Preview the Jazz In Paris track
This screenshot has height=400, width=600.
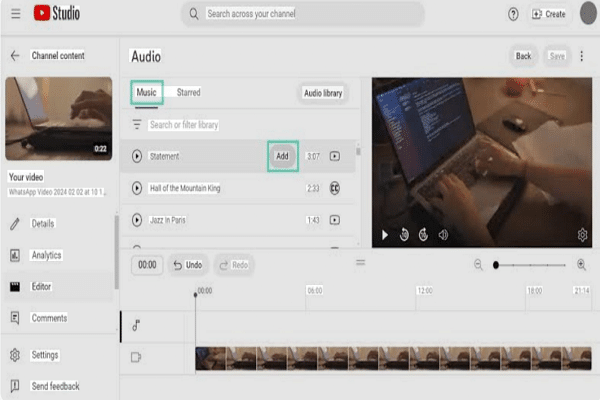pos(137,220)
